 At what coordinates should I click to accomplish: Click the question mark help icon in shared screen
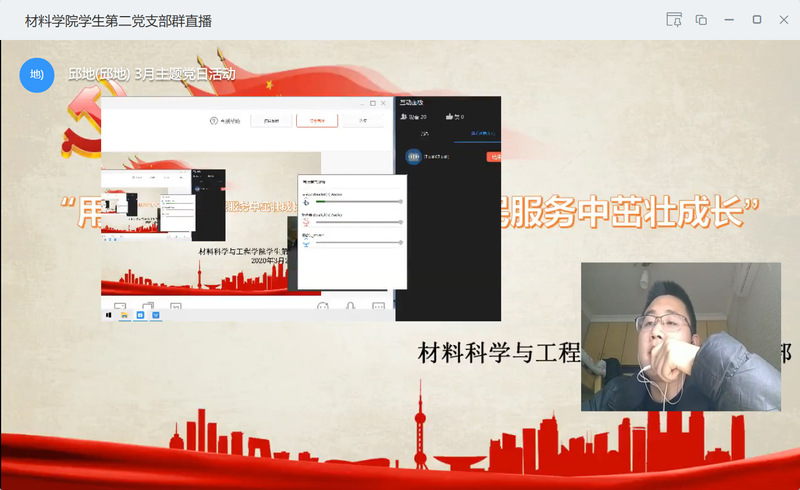[x=213, y=121]
